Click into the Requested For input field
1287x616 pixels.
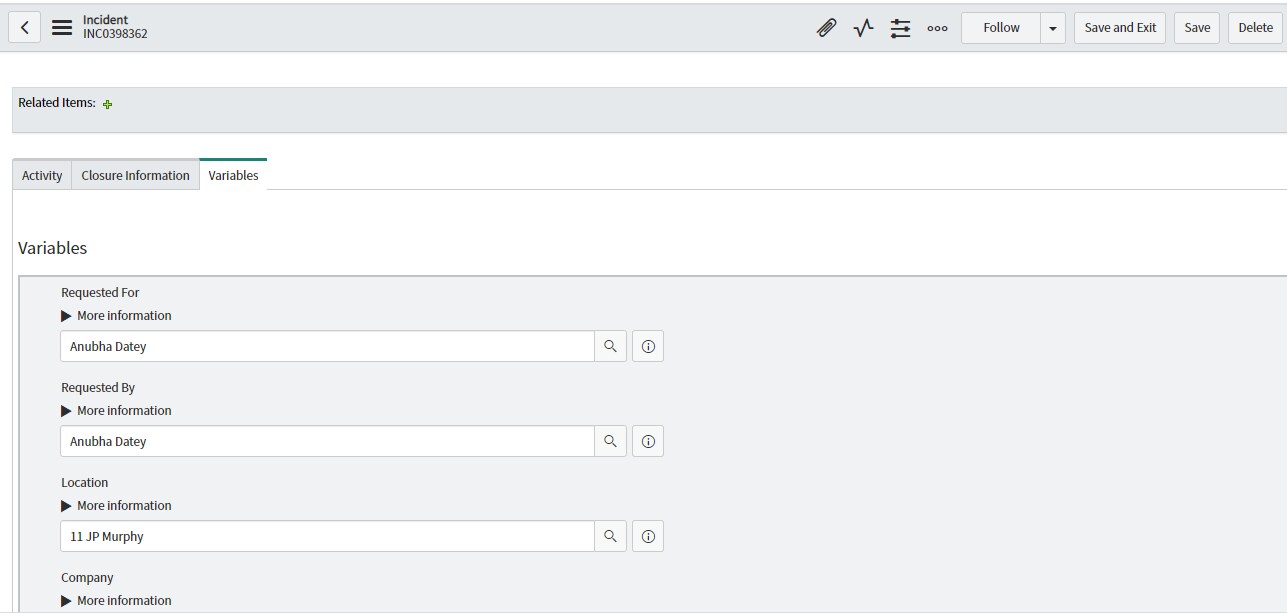(x=327, y=346)
